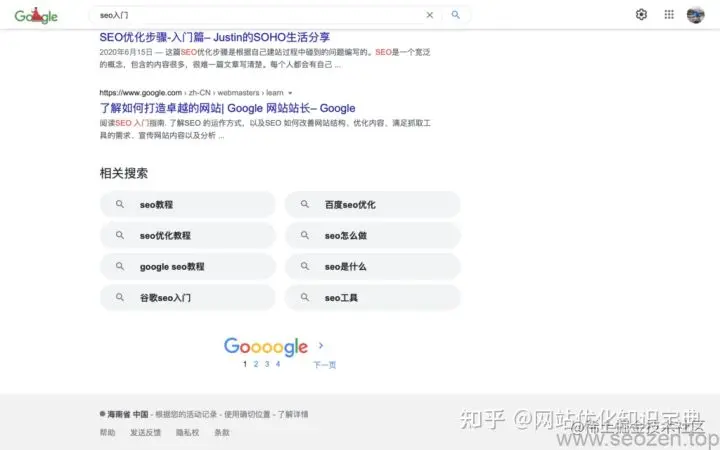Open 了解详情 footer link

(x=293, y=415)
